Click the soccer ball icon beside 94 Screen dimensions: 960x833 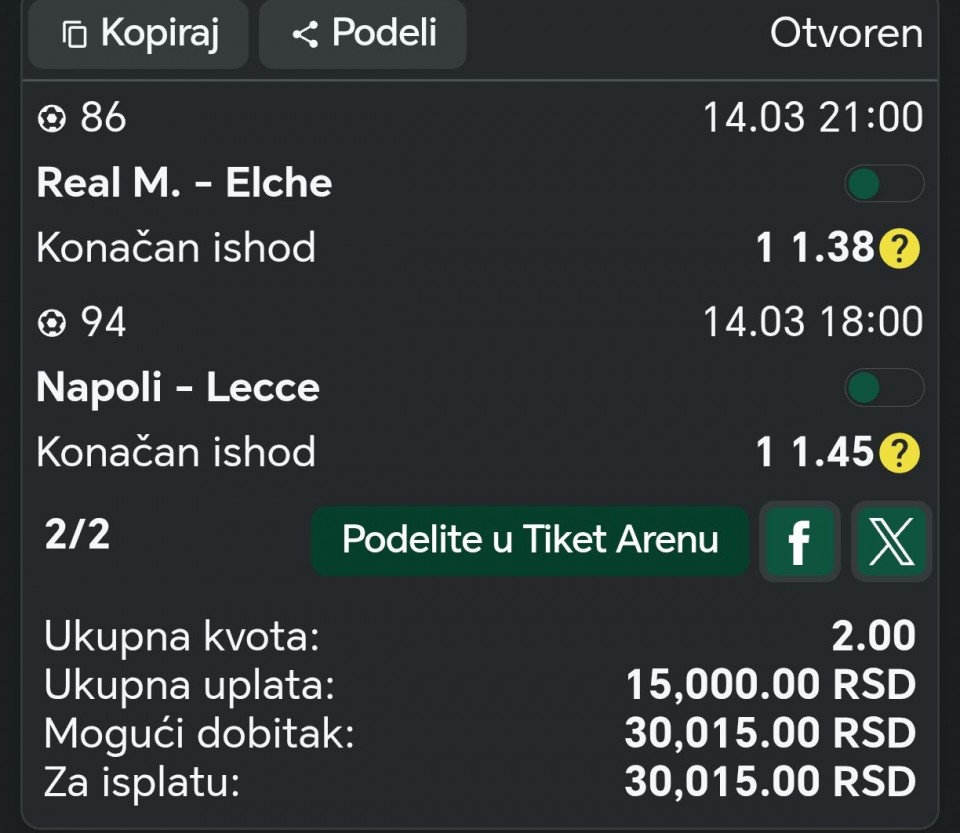(51, 323)
